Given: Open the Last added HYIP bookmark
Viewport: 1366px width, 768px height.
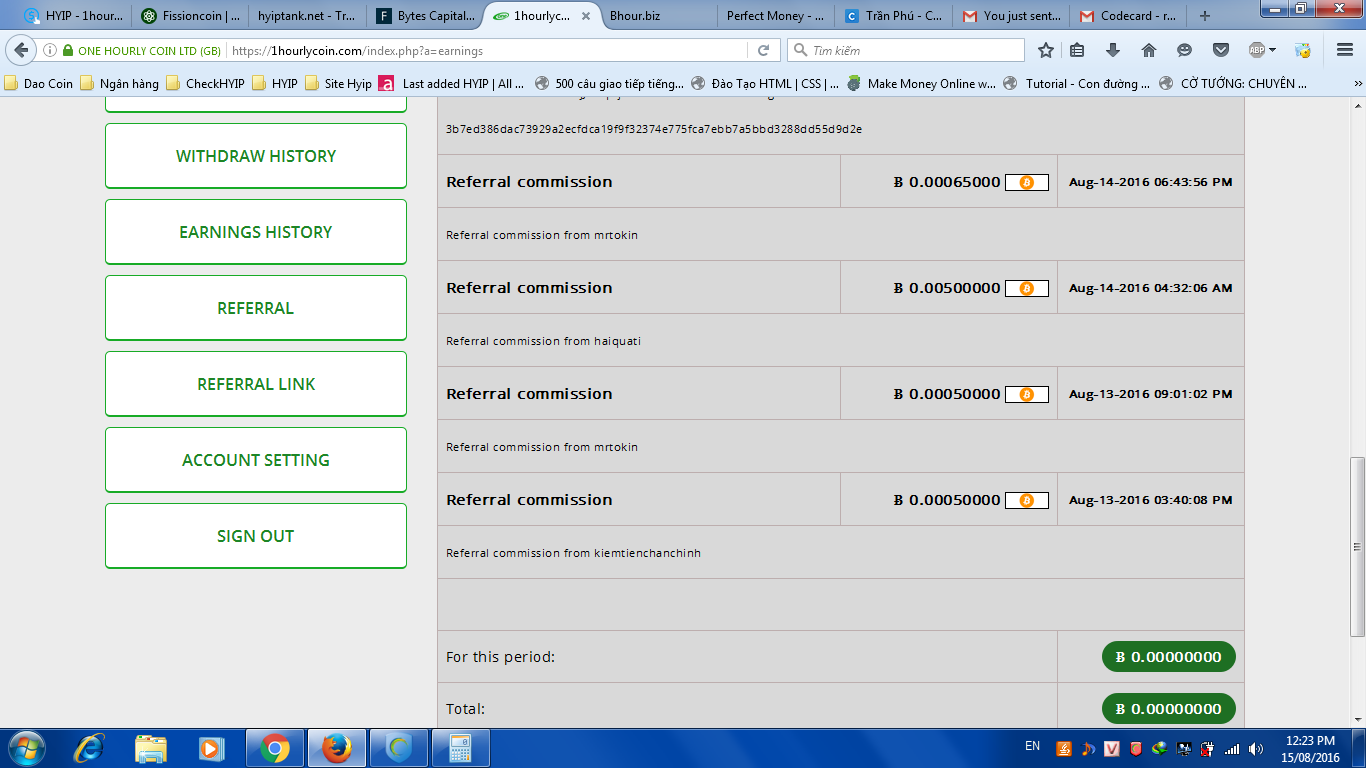Looking at the screenshot, I should (452, 84).
